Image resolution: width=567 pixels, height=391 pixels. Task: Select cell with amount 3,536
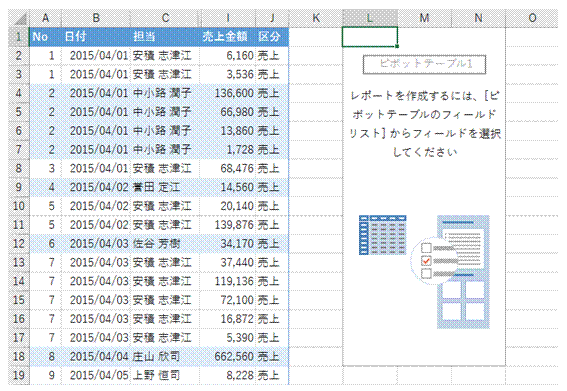coord(228,75)
